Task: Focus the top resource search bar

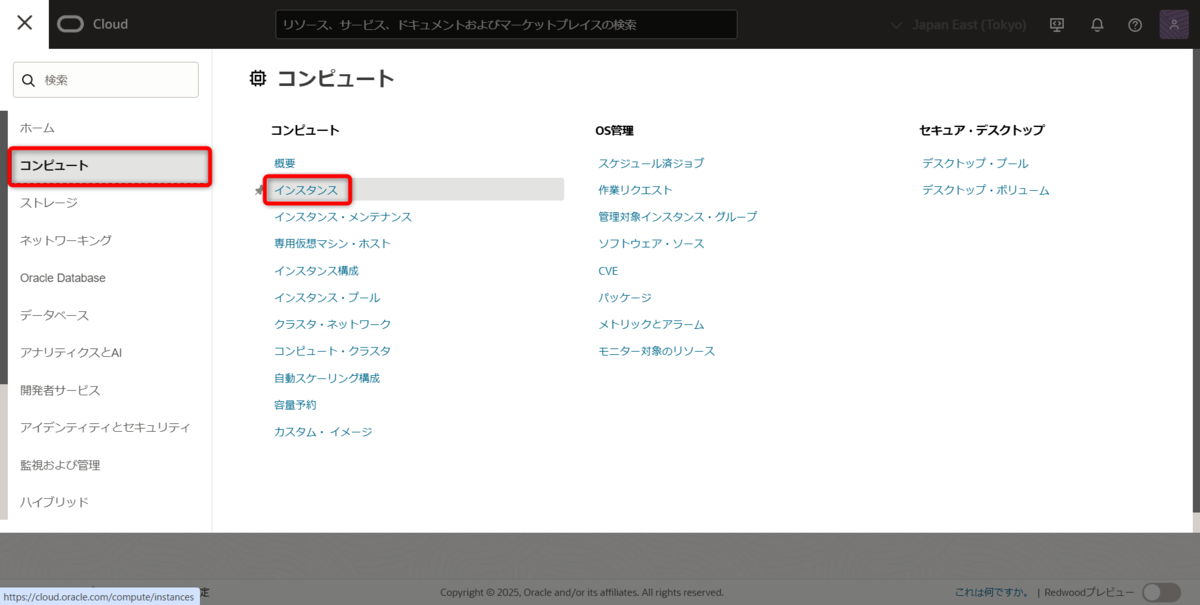Action: (x=506, y=25)
